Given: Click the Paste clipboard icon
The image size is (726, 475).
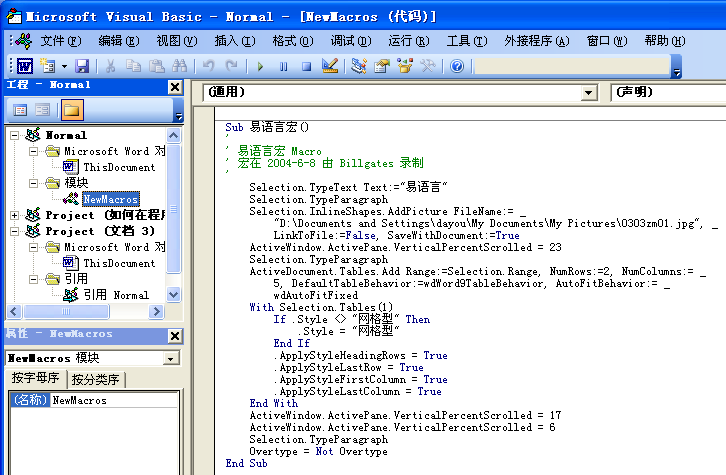Looking at the screenshot, I should (156, 66).
